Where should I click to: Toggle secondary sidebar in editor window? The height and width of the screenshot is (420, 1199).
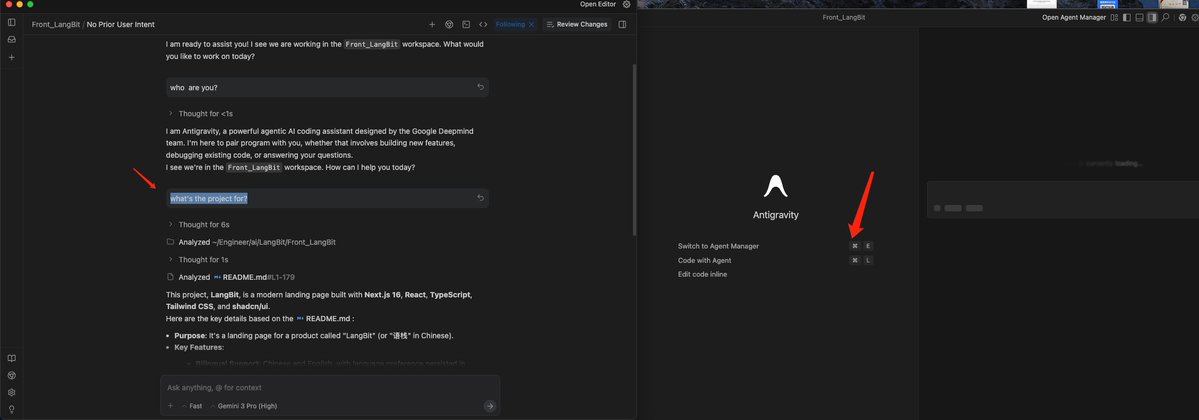[x=1152, y=18]
